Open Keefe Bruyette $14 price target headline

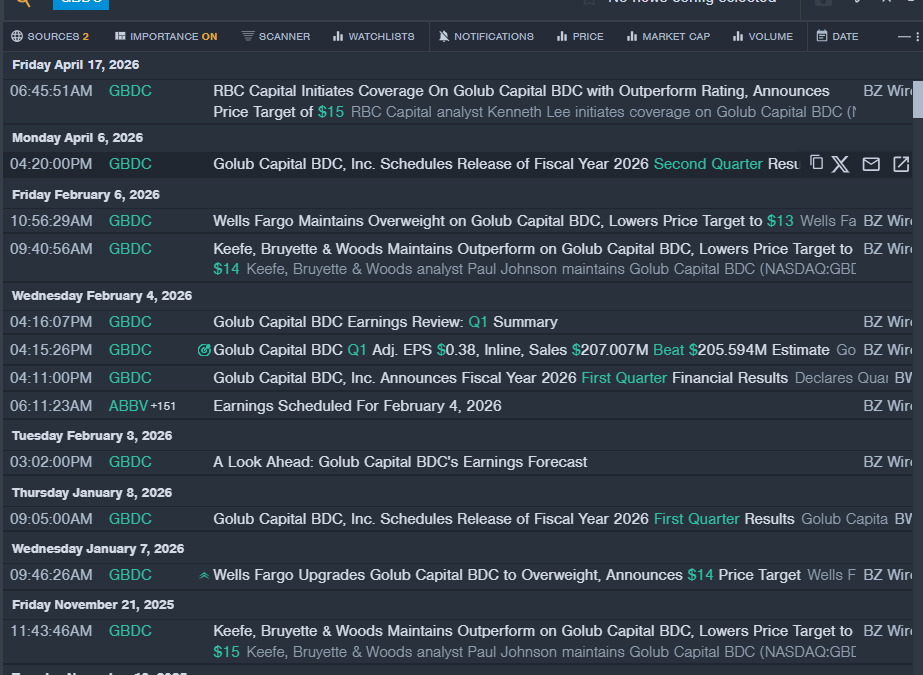coord(534,259)
